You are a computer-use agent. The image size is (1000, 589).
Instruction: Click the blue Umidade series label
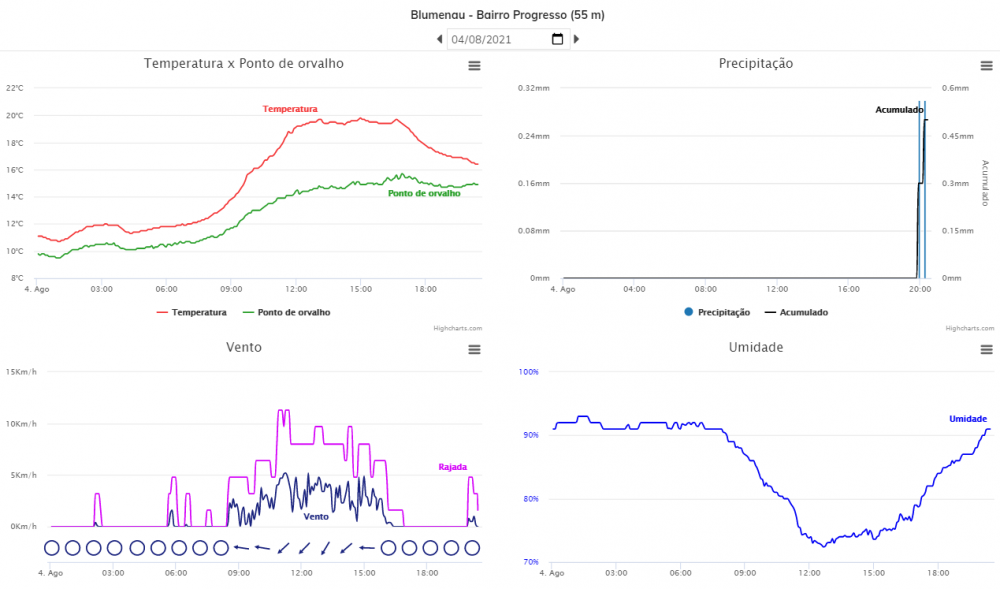pos(967,418)
